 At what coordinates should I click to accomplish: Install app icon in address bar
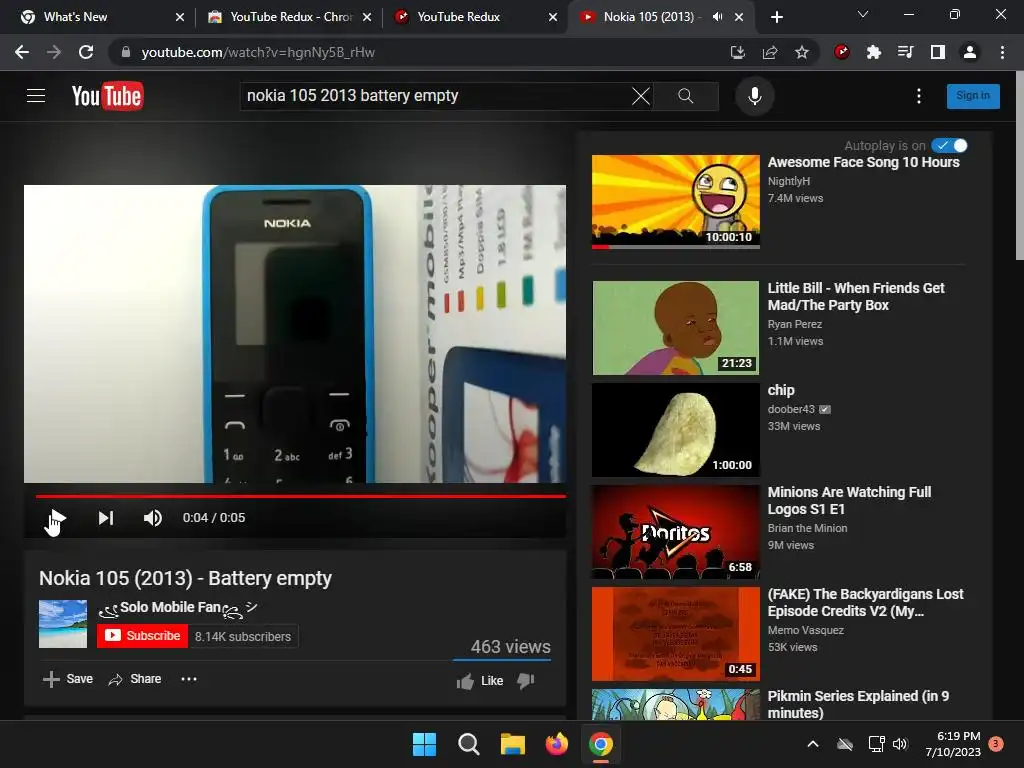click(x=737, y=52)
